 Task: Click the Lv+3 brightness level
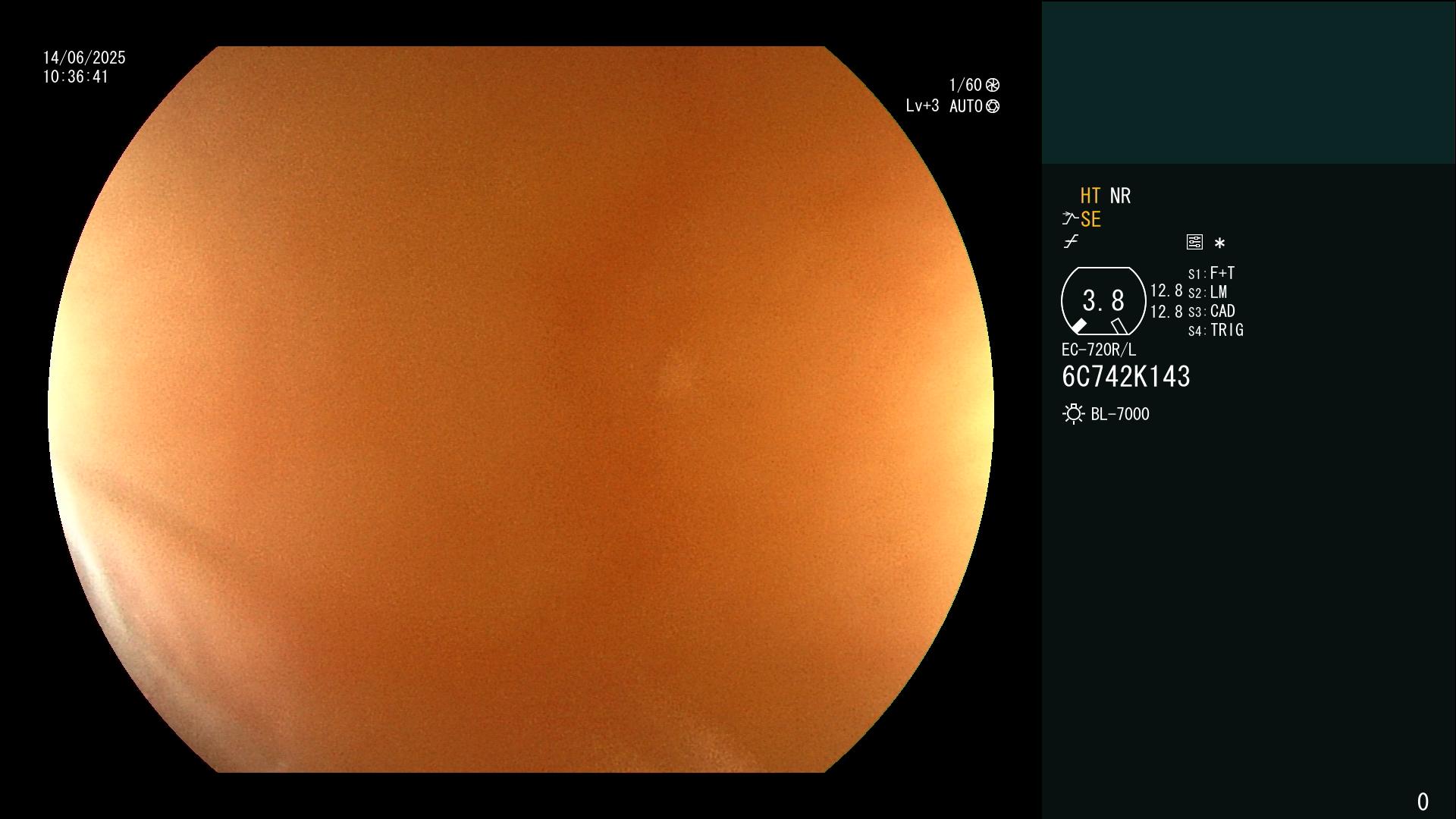(922, 106)
